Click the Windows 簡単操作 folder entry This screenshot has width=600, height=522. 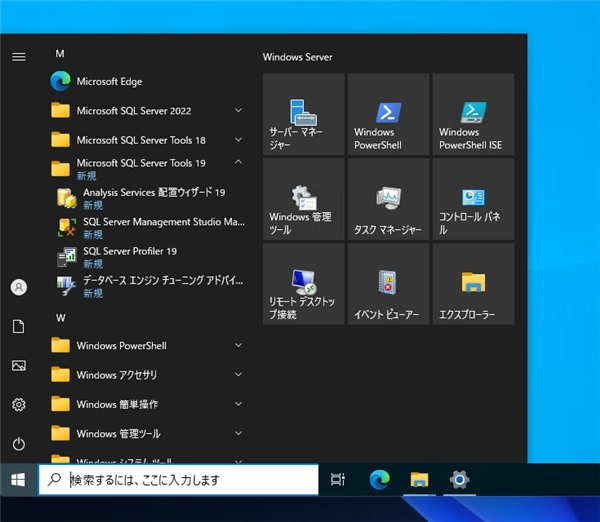point(147,404)
